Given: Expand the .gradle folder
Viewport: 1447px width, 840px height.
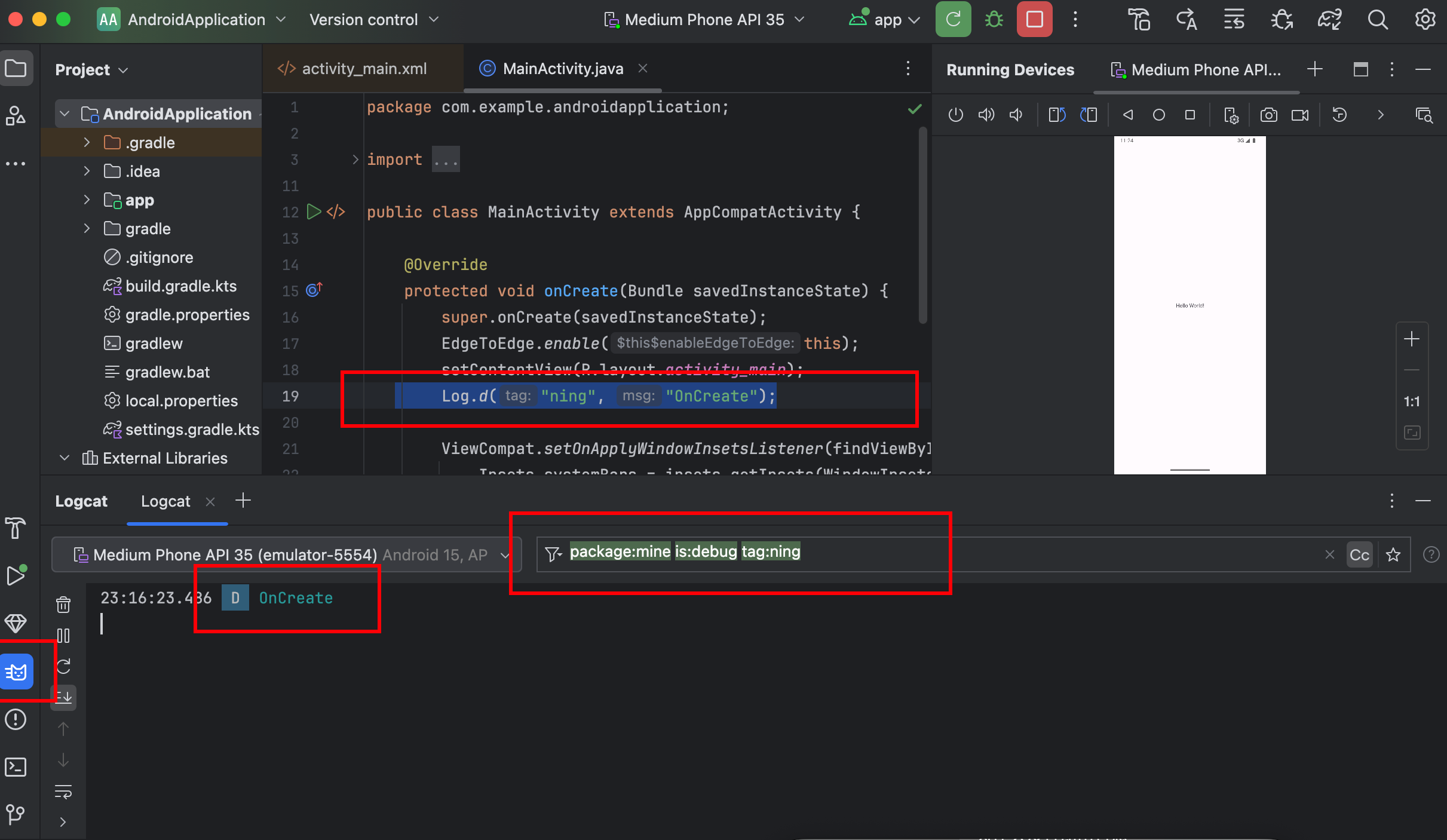Looking at the screenshot, I should pos(87,142).
